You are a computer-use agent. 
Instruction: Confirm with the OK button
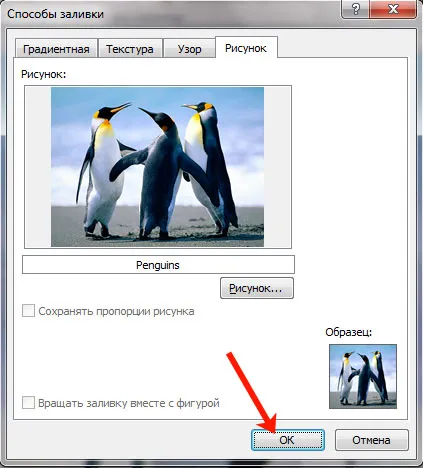pos(287,440)
